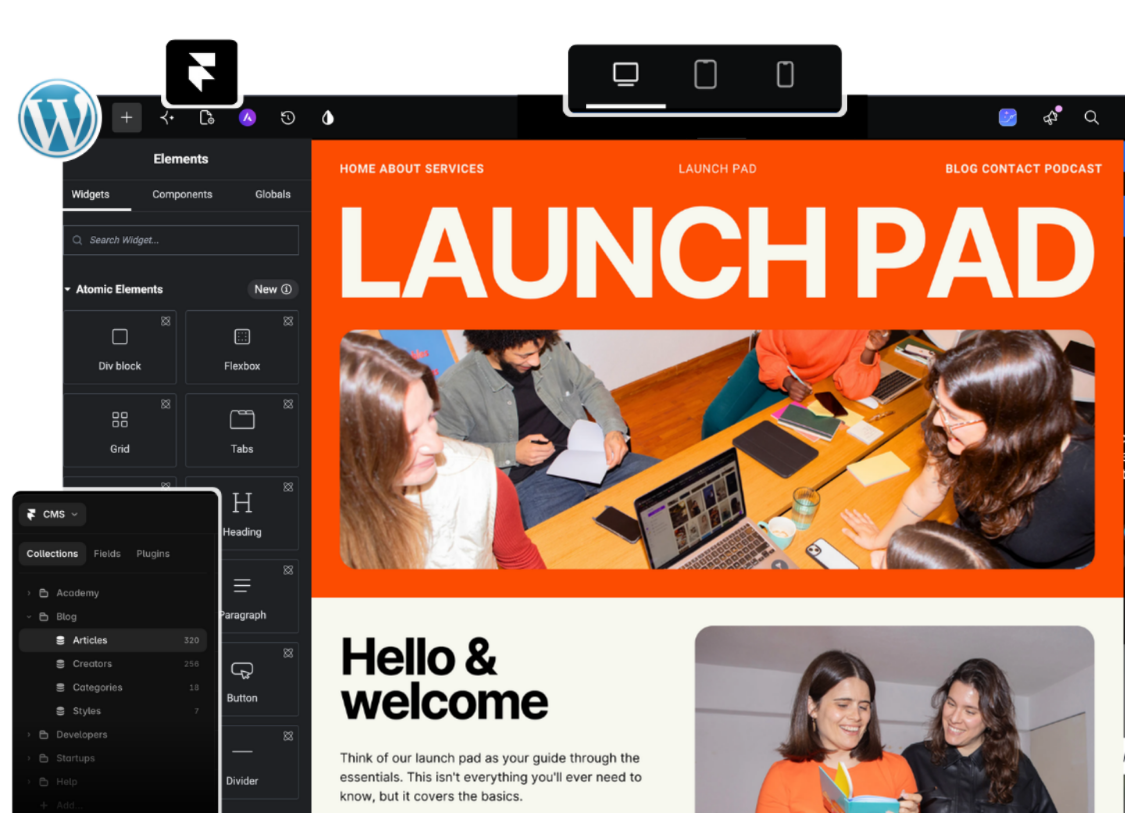Add the Grid widget
Screen dimensions: 1125x813
120,431
